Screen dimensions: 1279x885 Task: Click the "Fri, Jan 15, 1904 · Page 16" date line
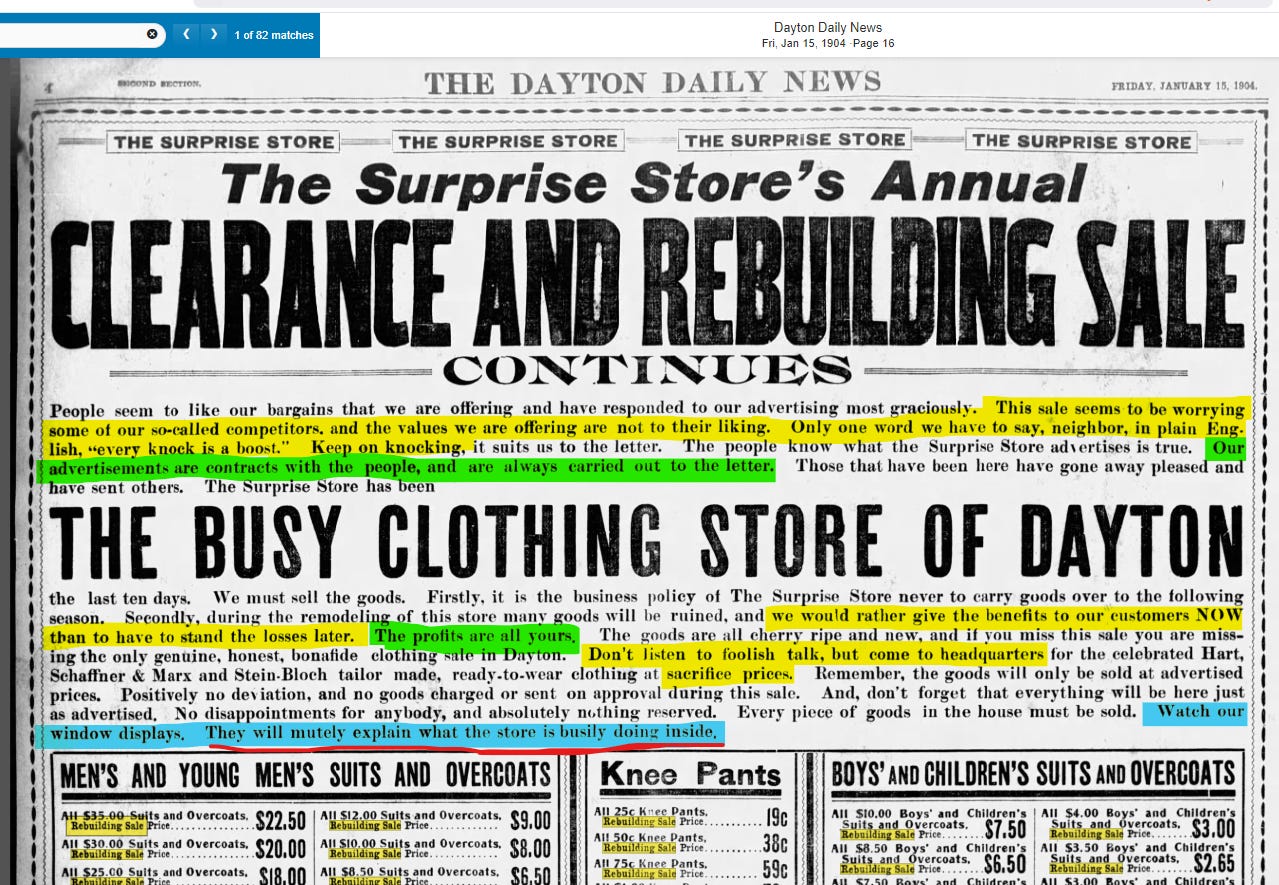(828, 43)
